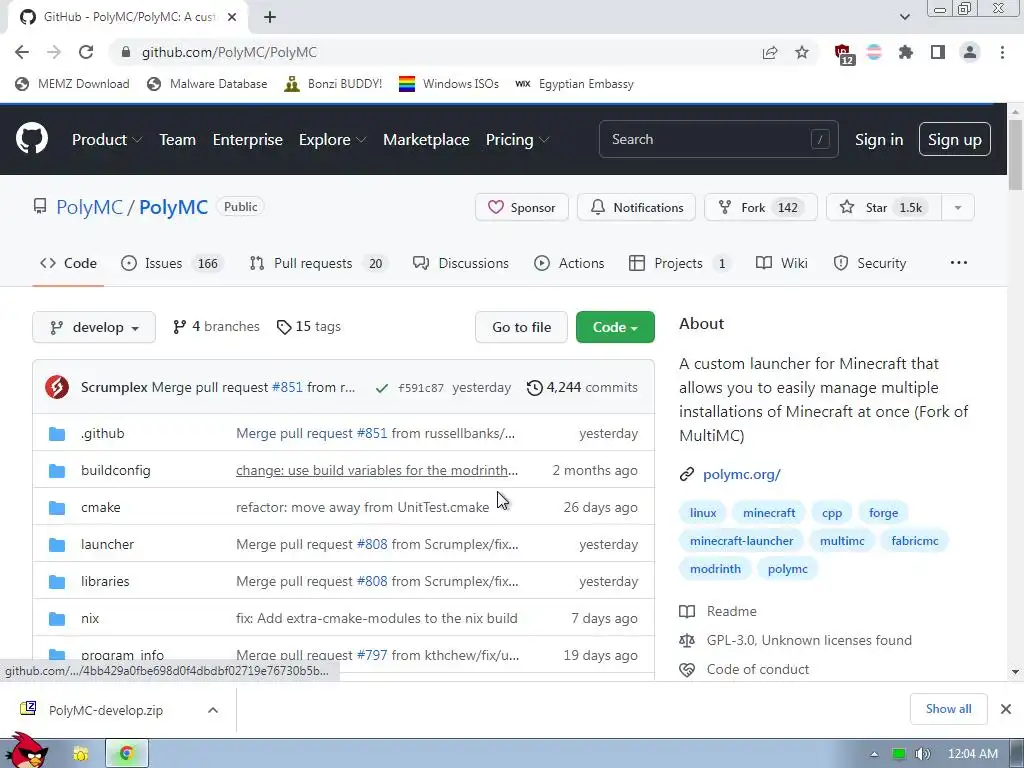Click the green commit status checkmark

pyautogui.click(x=381, y=388)
